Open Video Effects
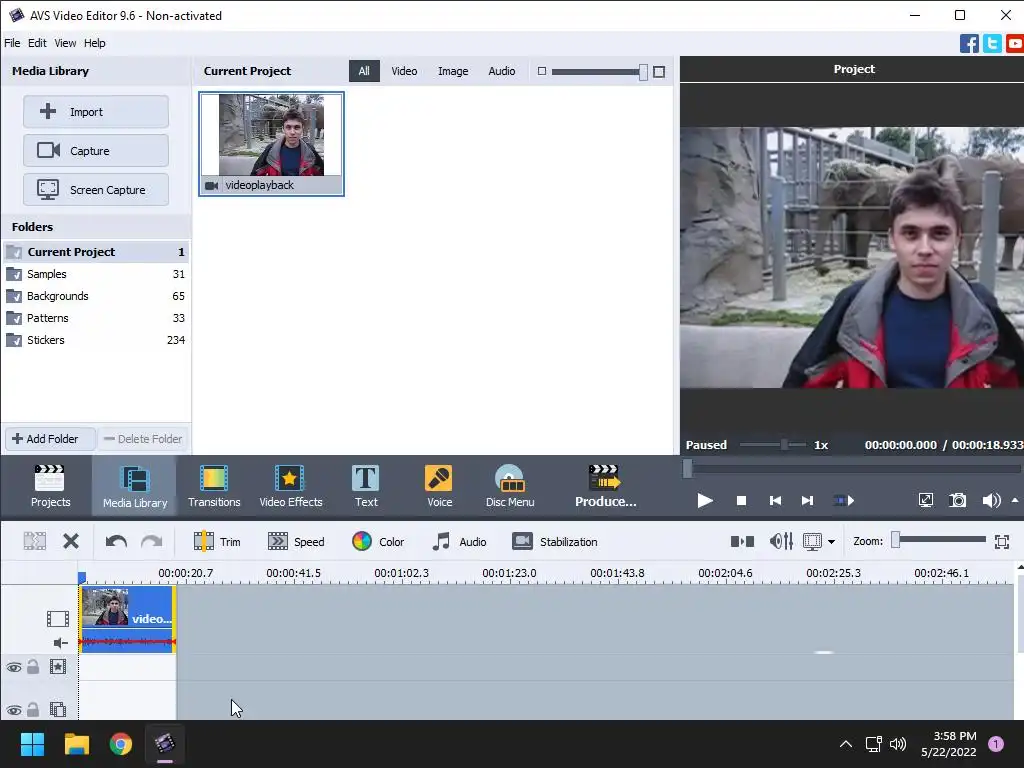 291,486
